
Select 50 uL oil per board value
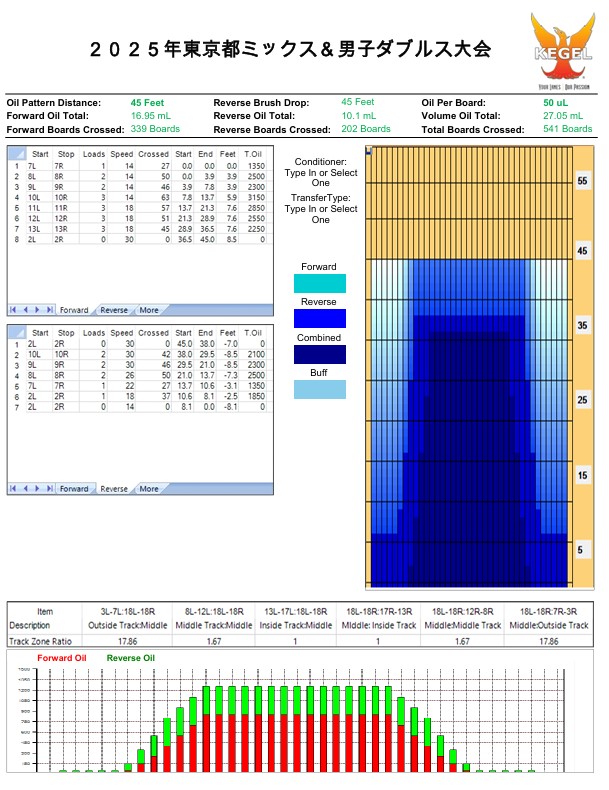click(x=555, y=103)
